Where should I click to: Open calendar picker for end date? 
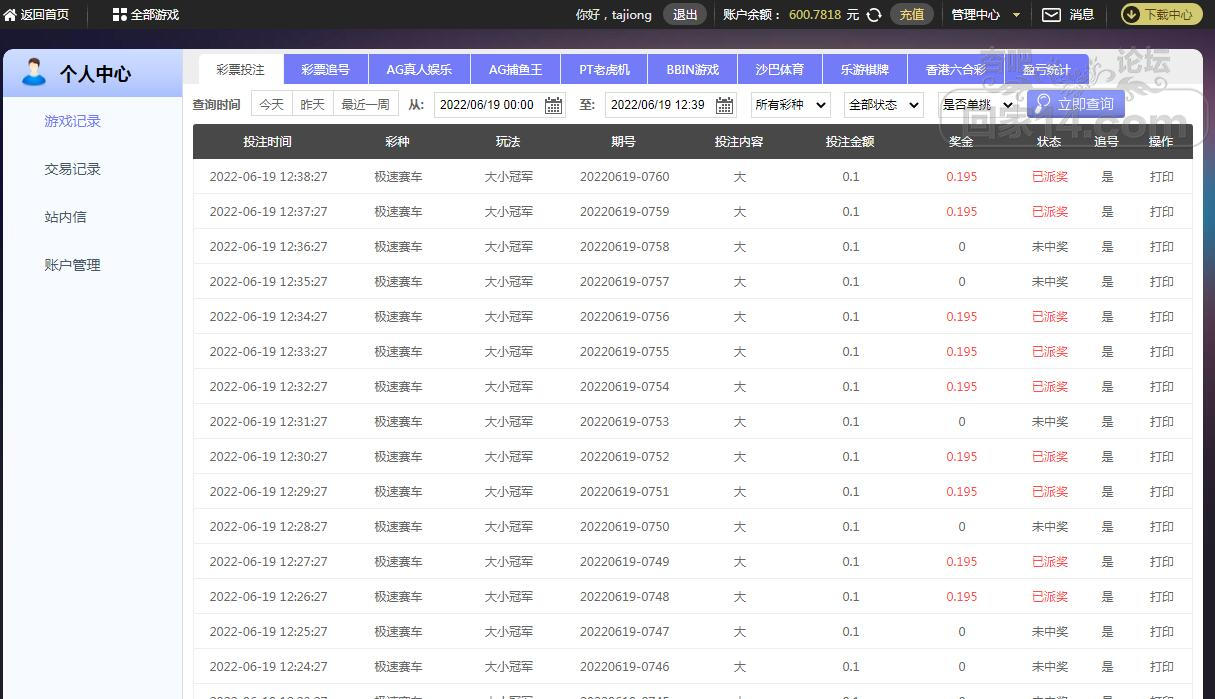724,105
